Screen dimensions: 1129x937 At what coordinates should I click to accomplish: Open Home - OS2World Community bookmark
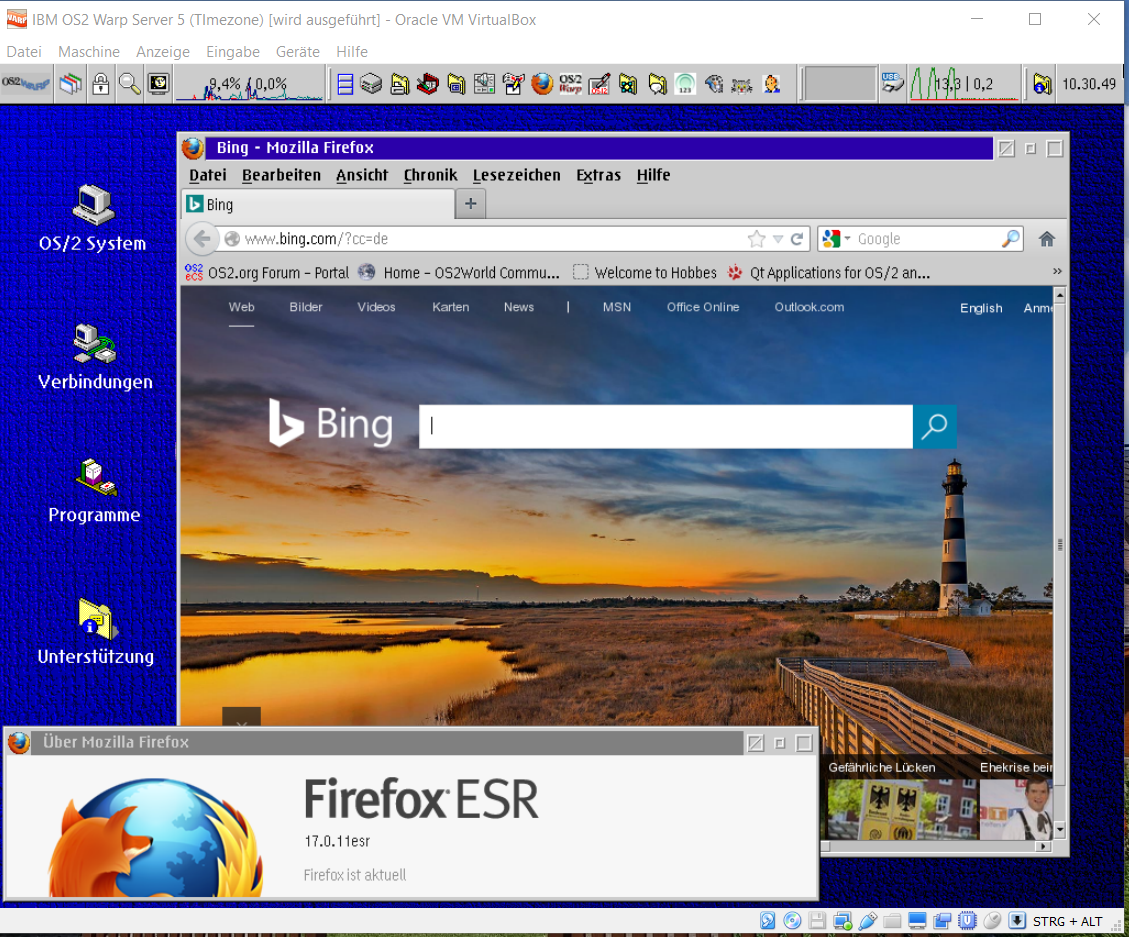coord(459,273)
